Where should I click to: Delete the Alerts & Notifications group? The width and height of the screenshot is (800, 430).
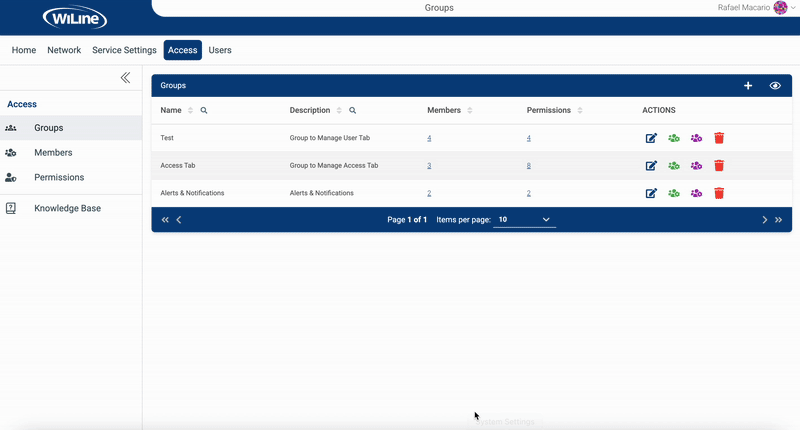719,193
